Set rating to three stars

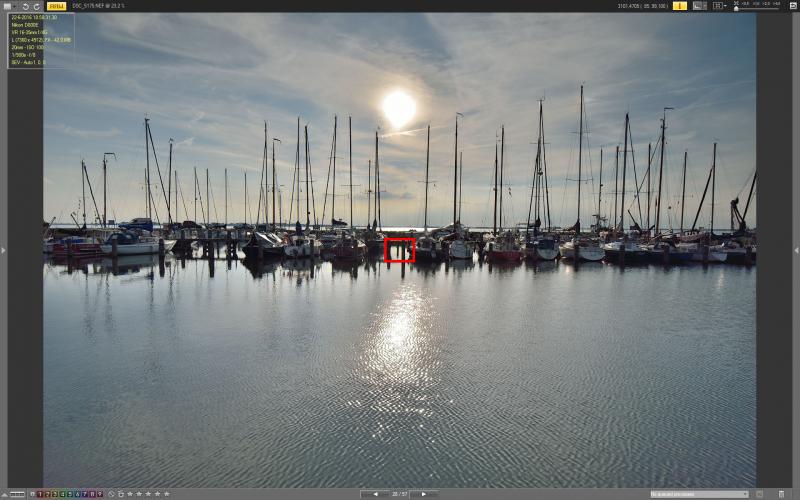click(x=148, y=494)
